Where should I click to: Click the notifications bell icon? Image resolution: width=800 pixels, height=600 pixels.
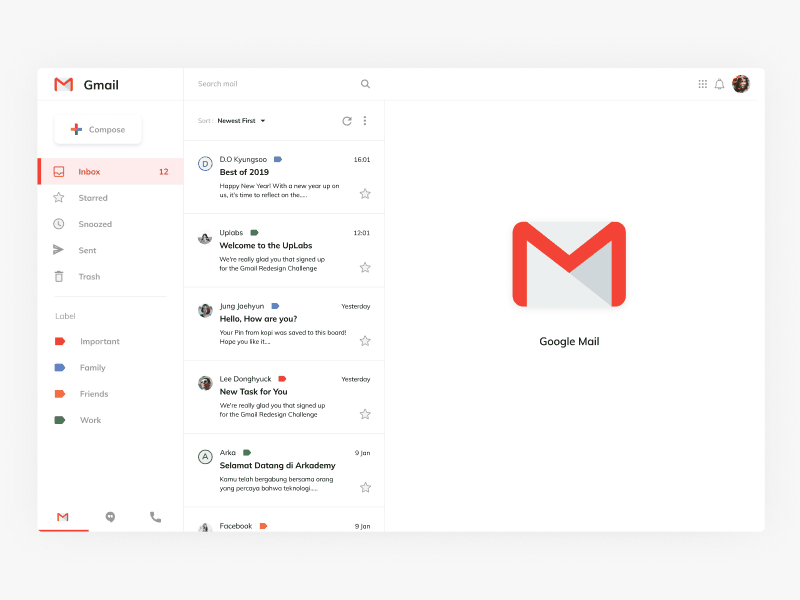[720, 84]
